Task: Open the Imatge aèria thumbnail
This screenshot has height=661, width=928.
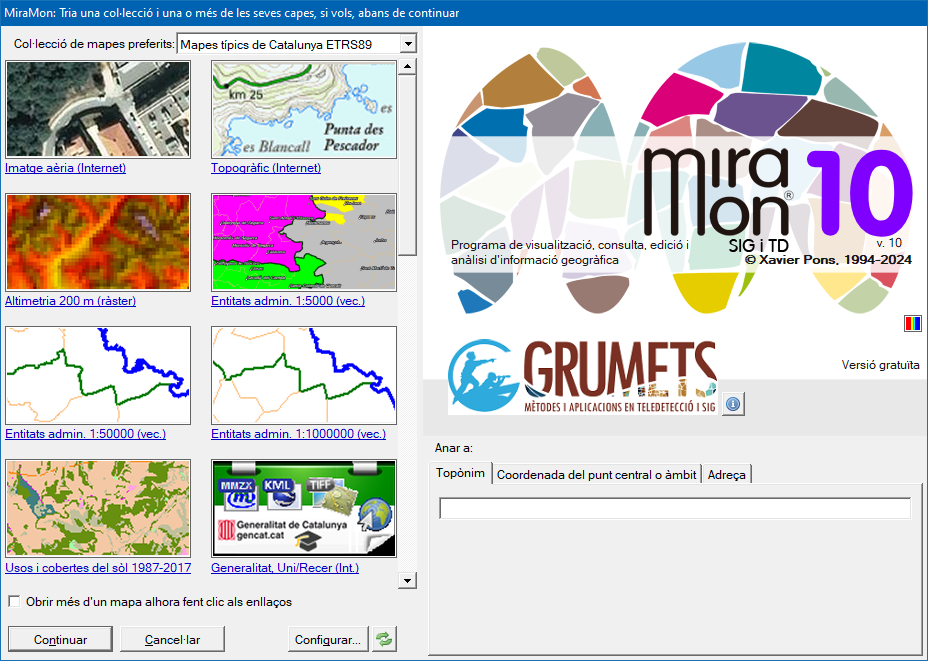Action: coord(98,109)
